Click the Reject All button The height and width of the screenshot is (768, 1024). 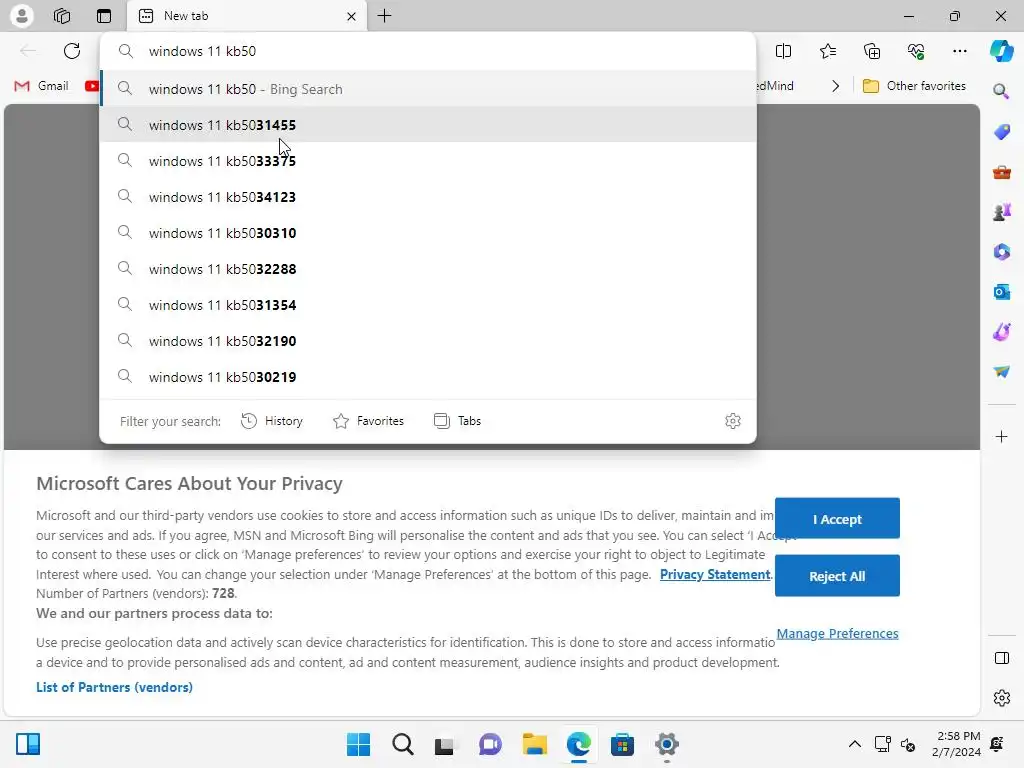[x=837, y=575]
